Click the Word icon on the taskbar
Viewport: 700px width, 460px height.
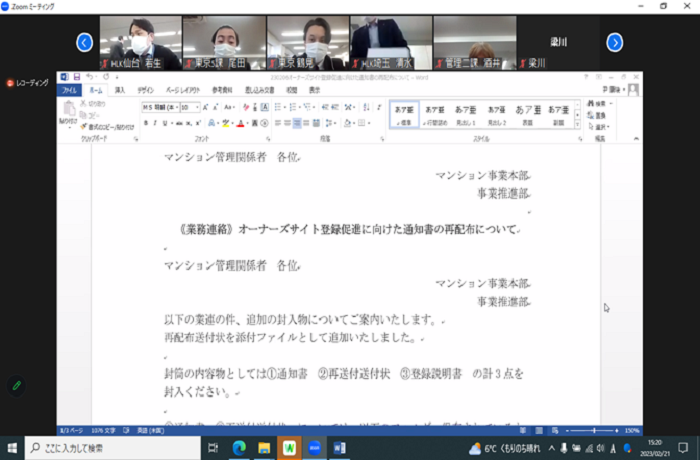pos(339,448)
